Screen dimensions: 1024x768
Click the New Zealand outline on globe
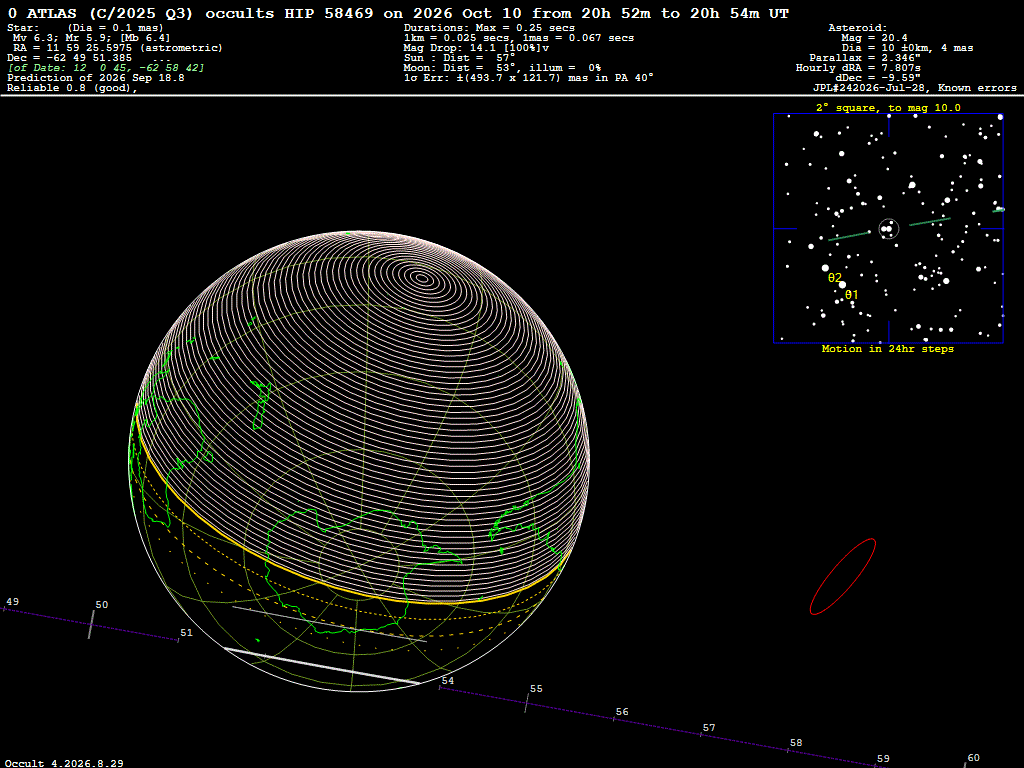click(x=261, y=405)
